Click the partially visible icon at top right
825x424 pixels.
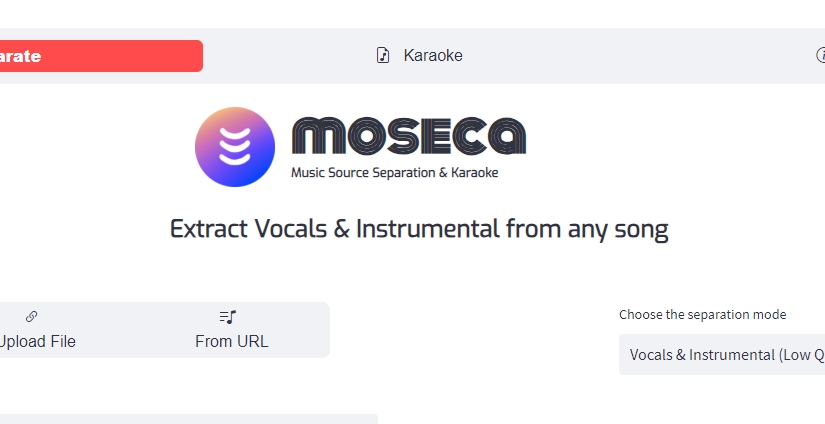[x=820, y=55]
